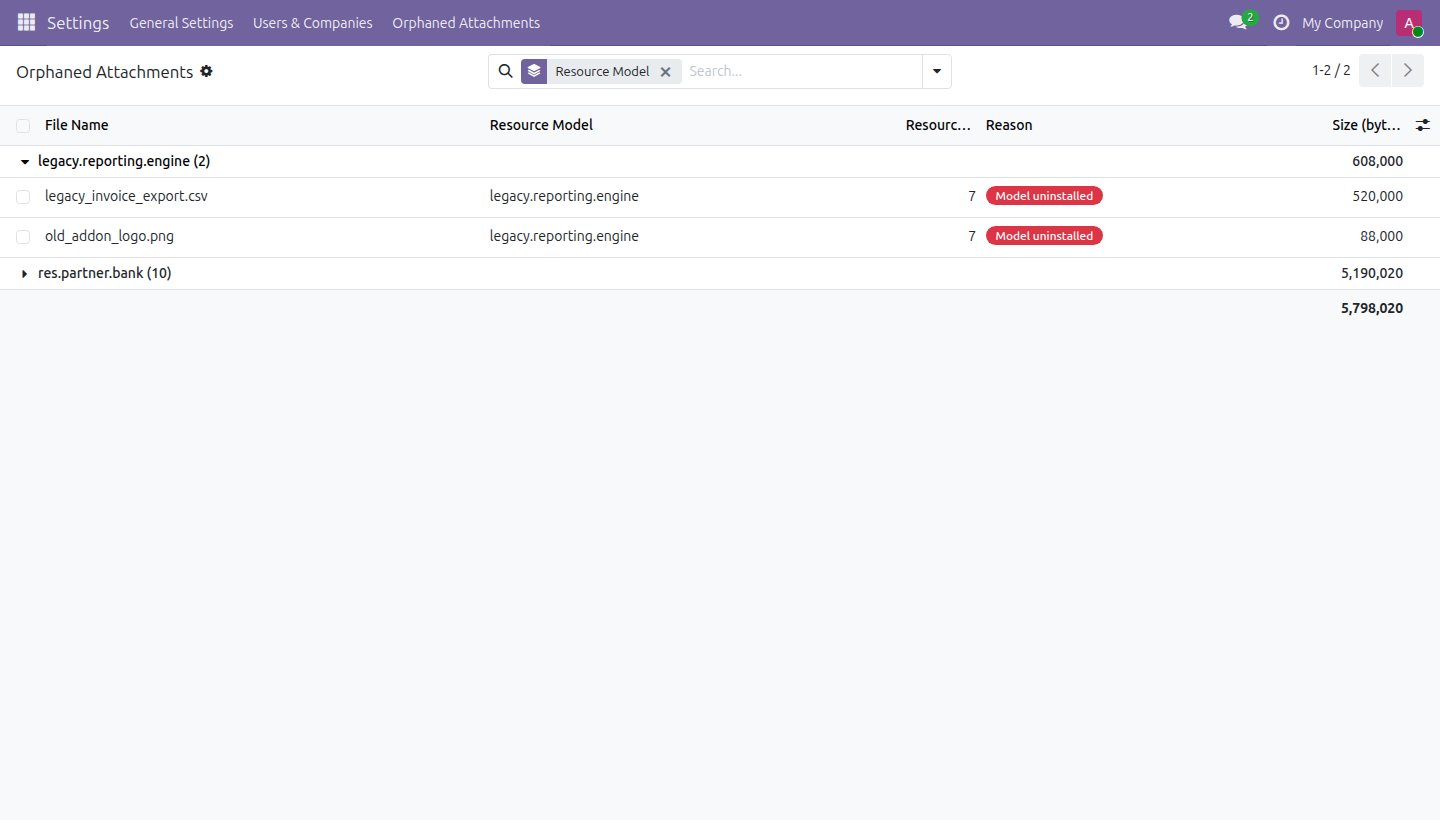Sort by the File Name column
Screen dimensions: 1440x820
(76, 125)
